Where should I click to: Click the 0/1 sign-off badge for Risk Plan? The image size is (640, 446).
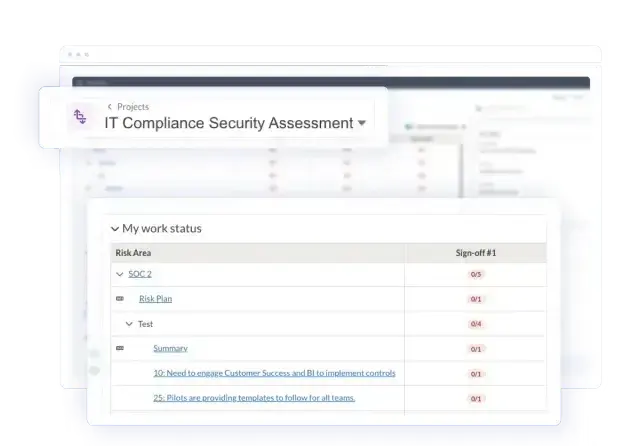click(x=476, y=299)
